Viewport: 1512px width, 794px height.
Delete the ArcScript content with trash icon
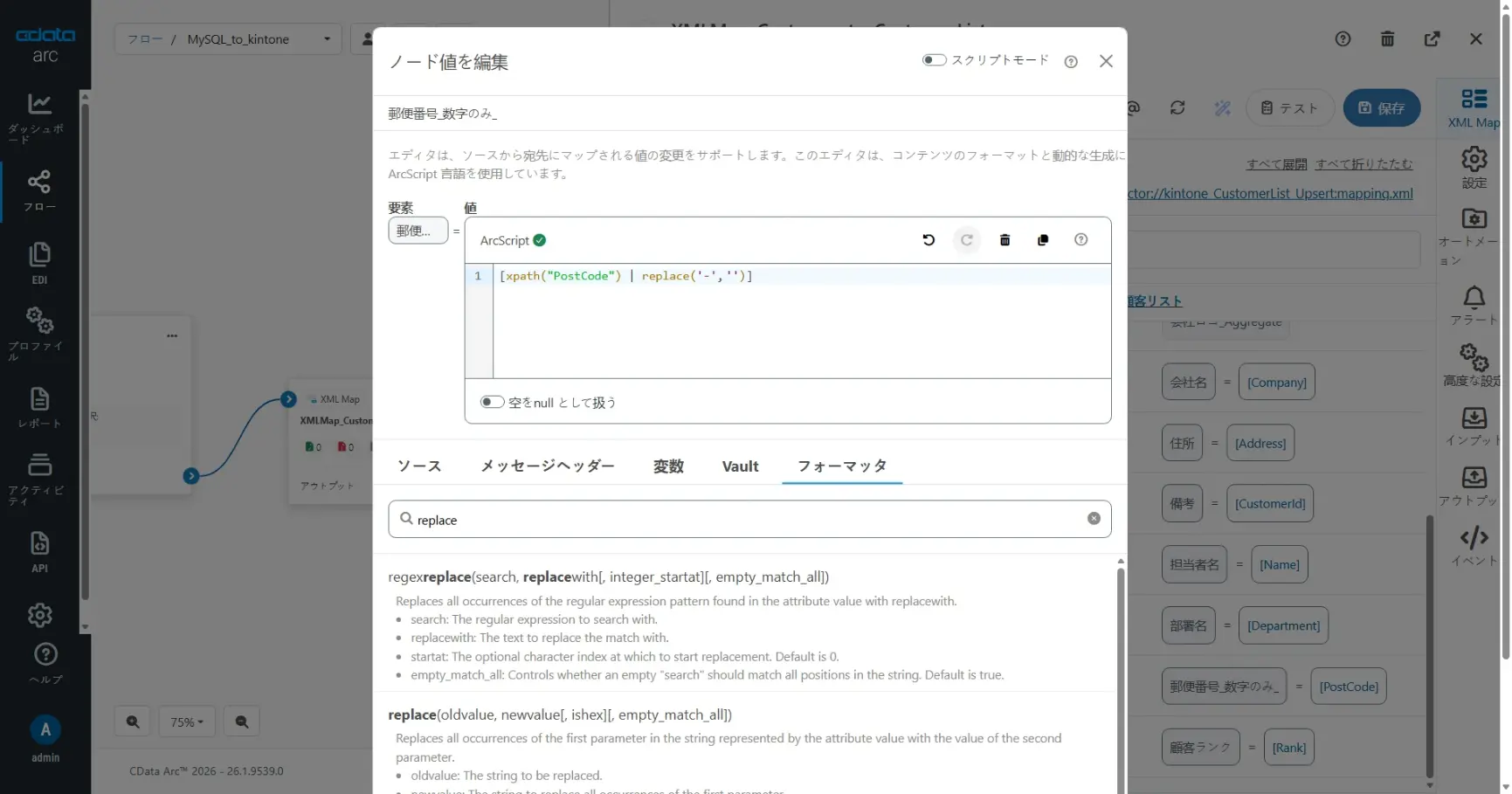click(1005, 239)
